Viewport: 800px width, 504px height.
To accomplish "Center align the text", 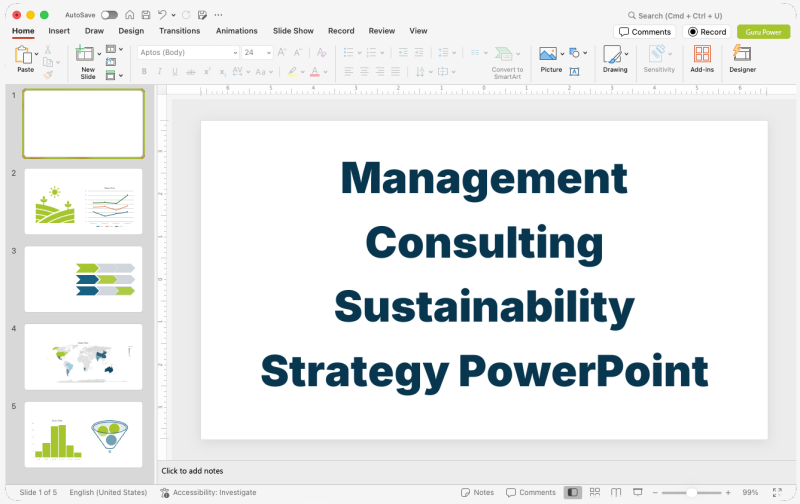I will [364, 71].
